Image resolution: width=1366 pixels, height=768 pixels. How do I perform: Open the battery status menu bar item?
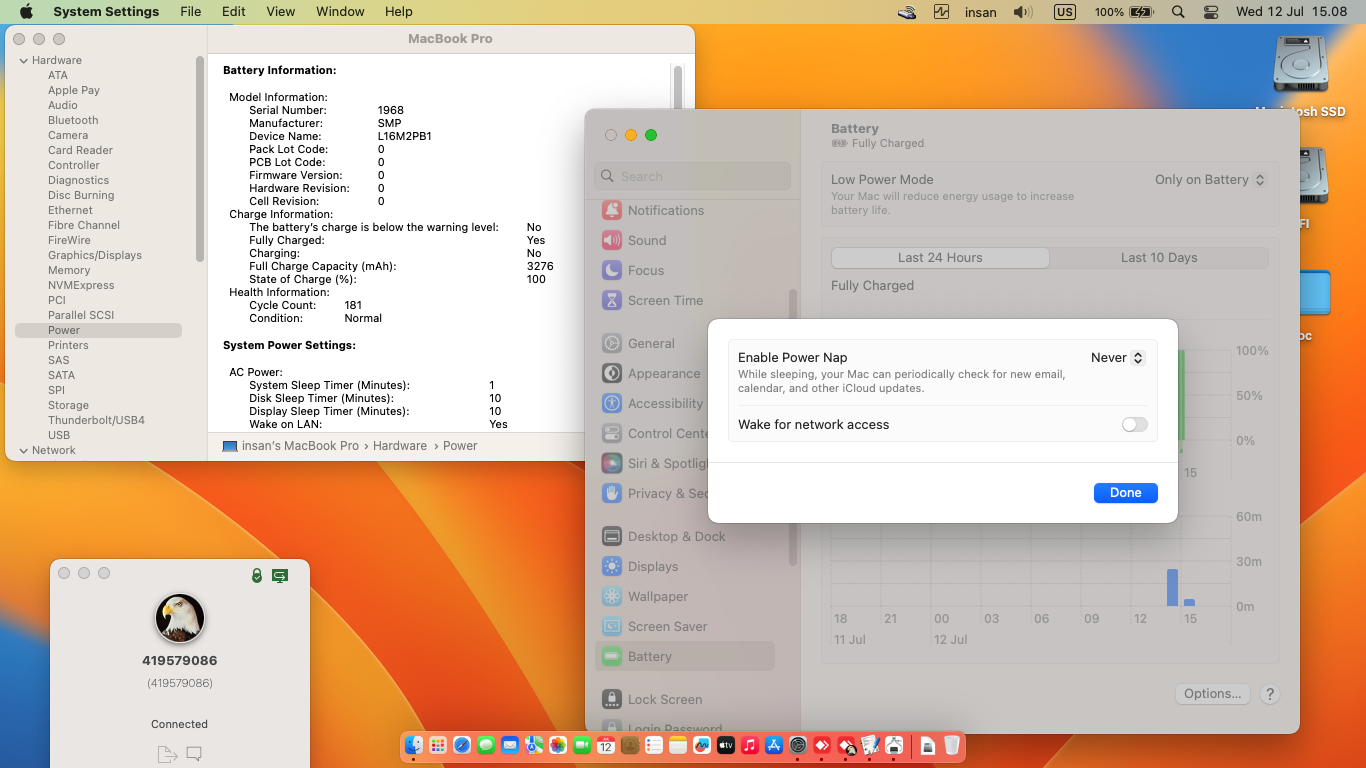pyautogui.click(x=1124, y=12)
